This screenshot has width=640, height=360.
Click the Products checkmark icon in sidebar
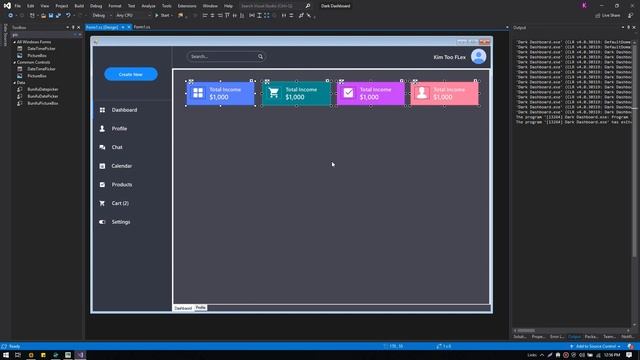pyautogui.click(x=102, y=184)
